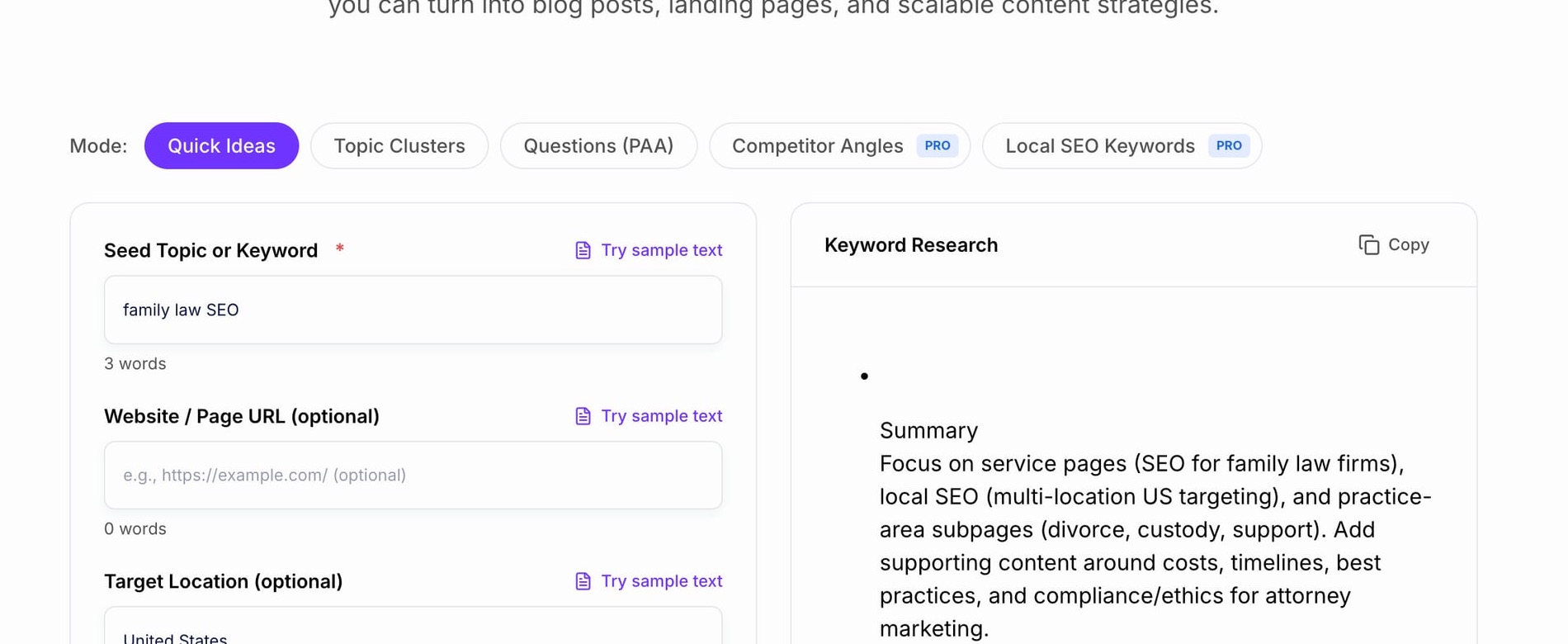The image size is (1568, 644).
Task: Copy the keyword research text
Action: tap(1394, 245)
